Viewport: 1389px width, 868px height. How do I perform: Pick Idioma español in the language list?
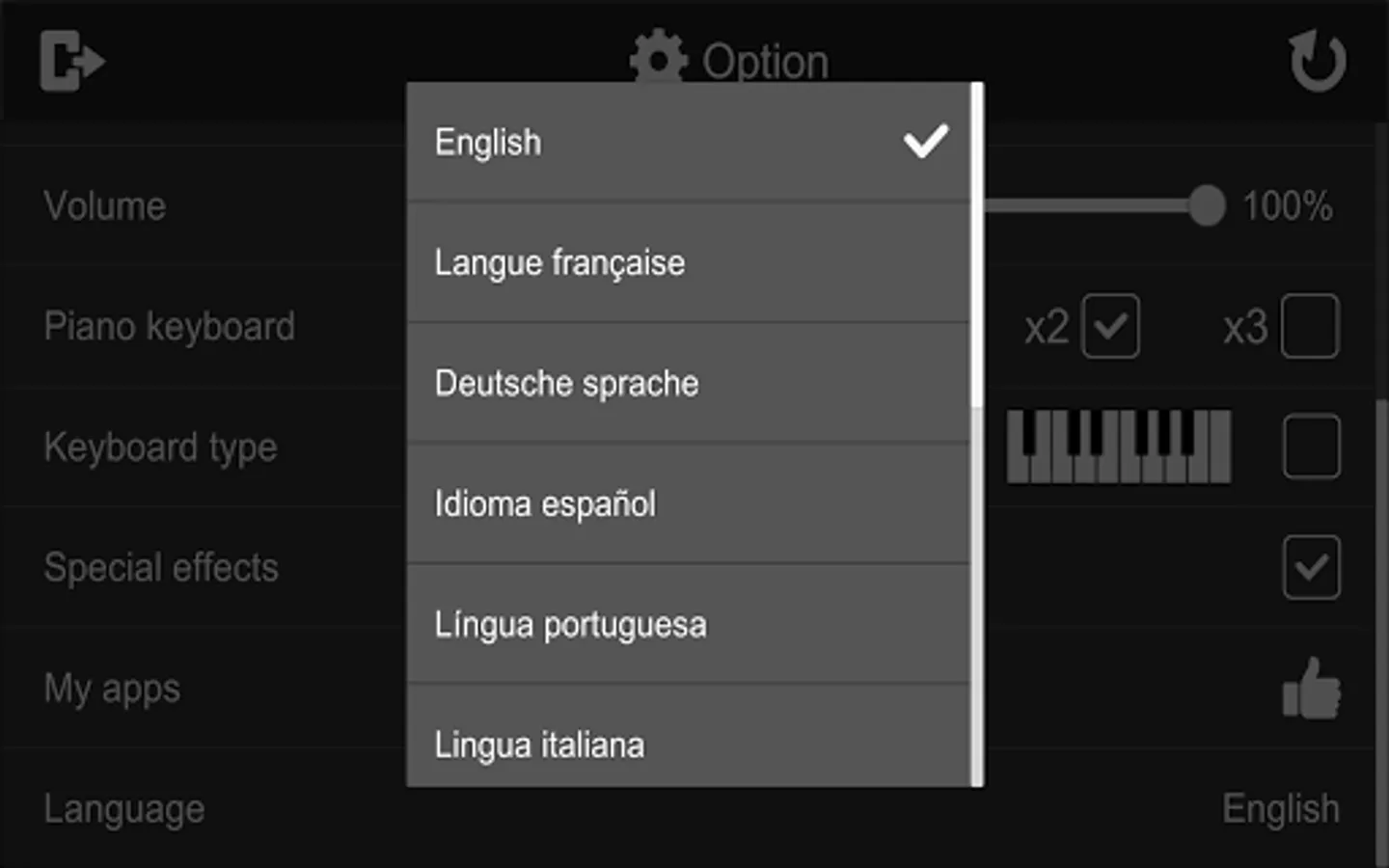tap(545, 503)
